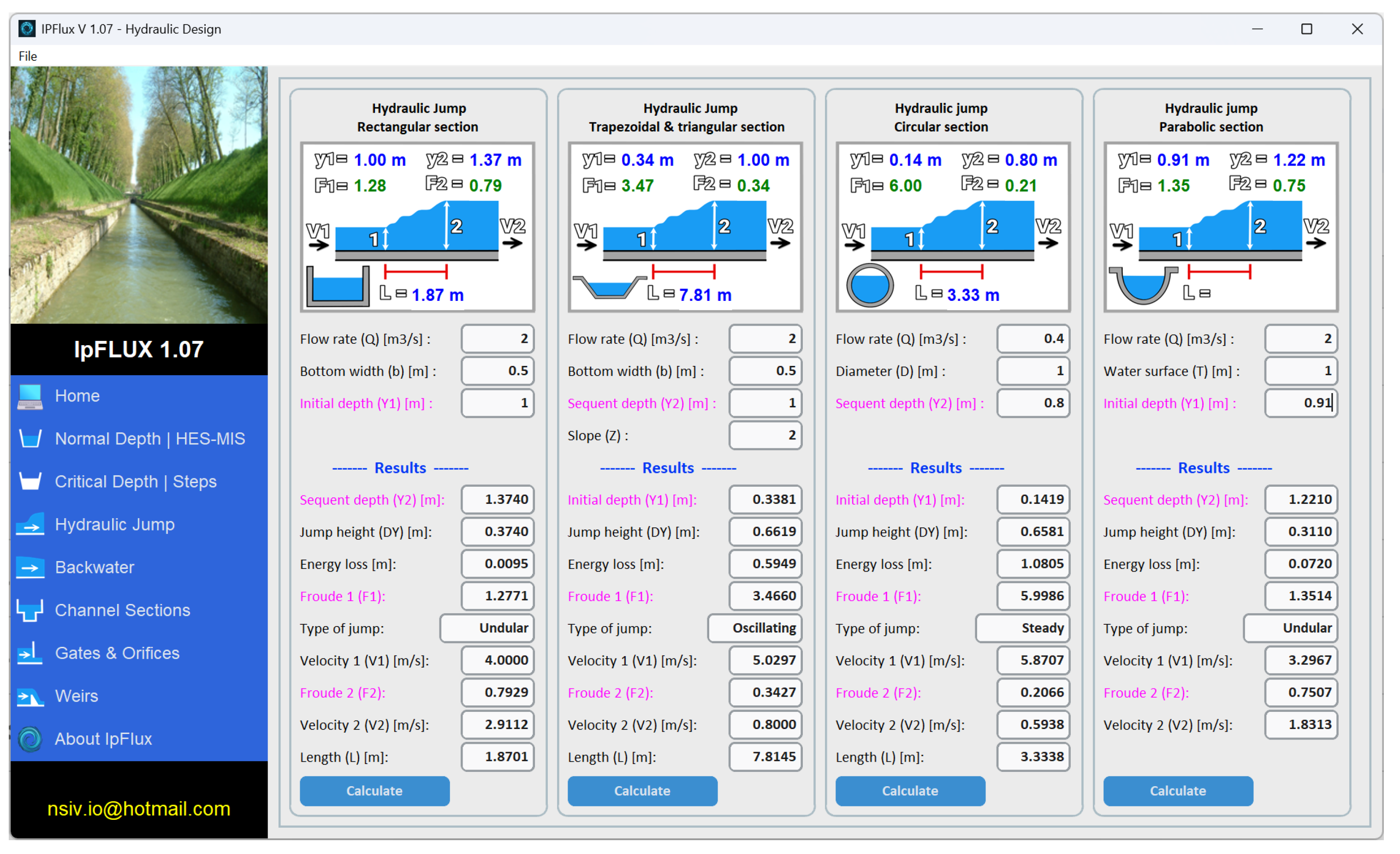
Task: Calculate the trapezoidal section hydraulic jump
Action: [643, 791]
